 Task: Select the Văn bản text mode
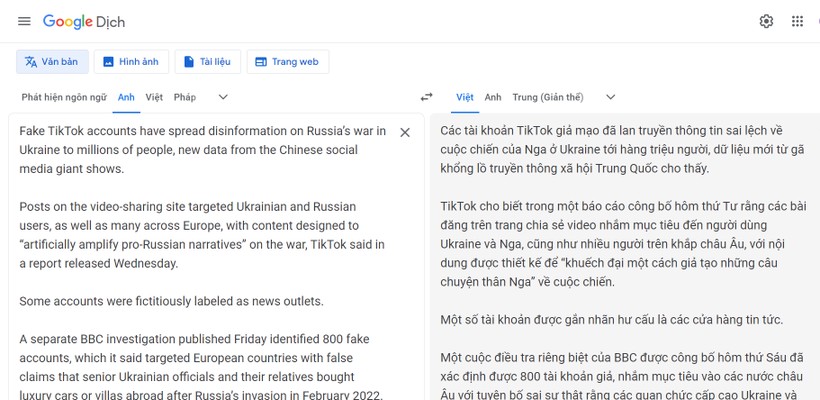coord(52,62)
